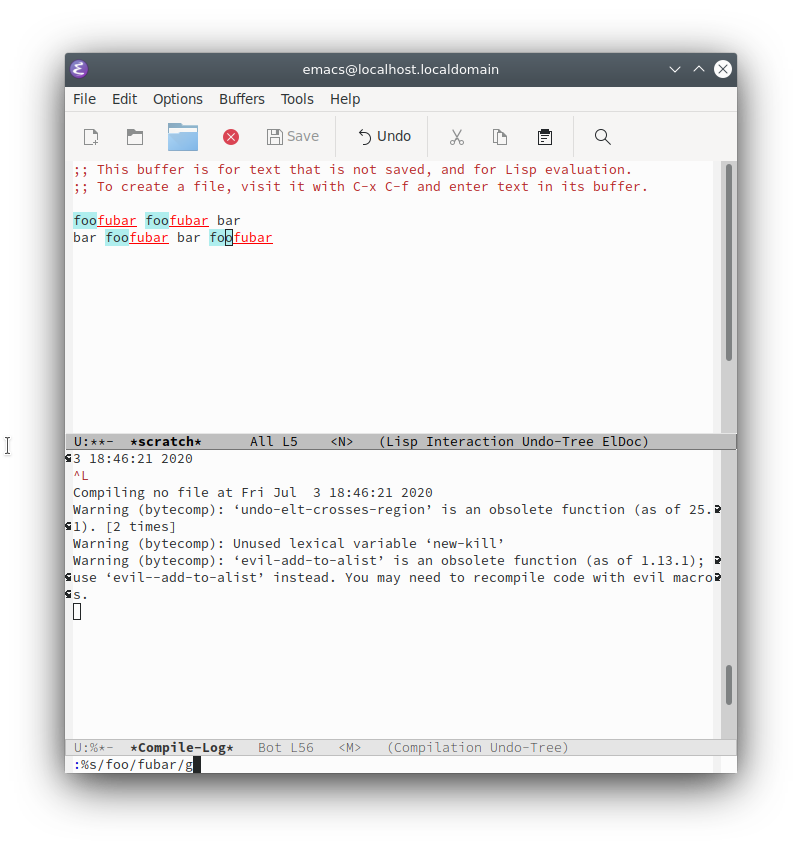Viewport: 802px width, 850px height.
Task: Click Lisp Interaction mode name in mode line
Action: (448, 442)
